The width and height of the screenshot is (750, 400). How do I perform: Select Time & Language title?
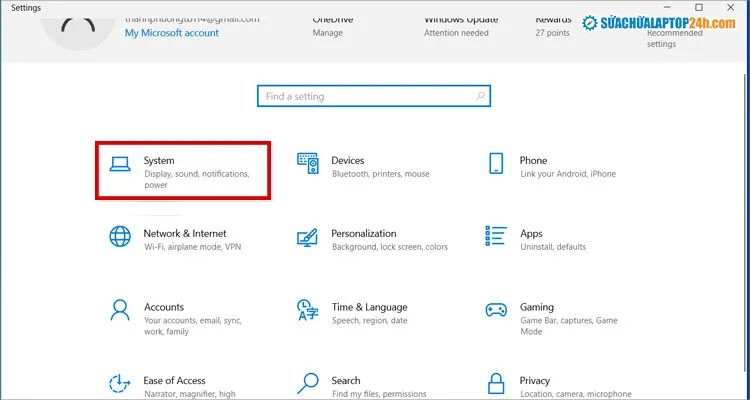[x=370, y=307]
